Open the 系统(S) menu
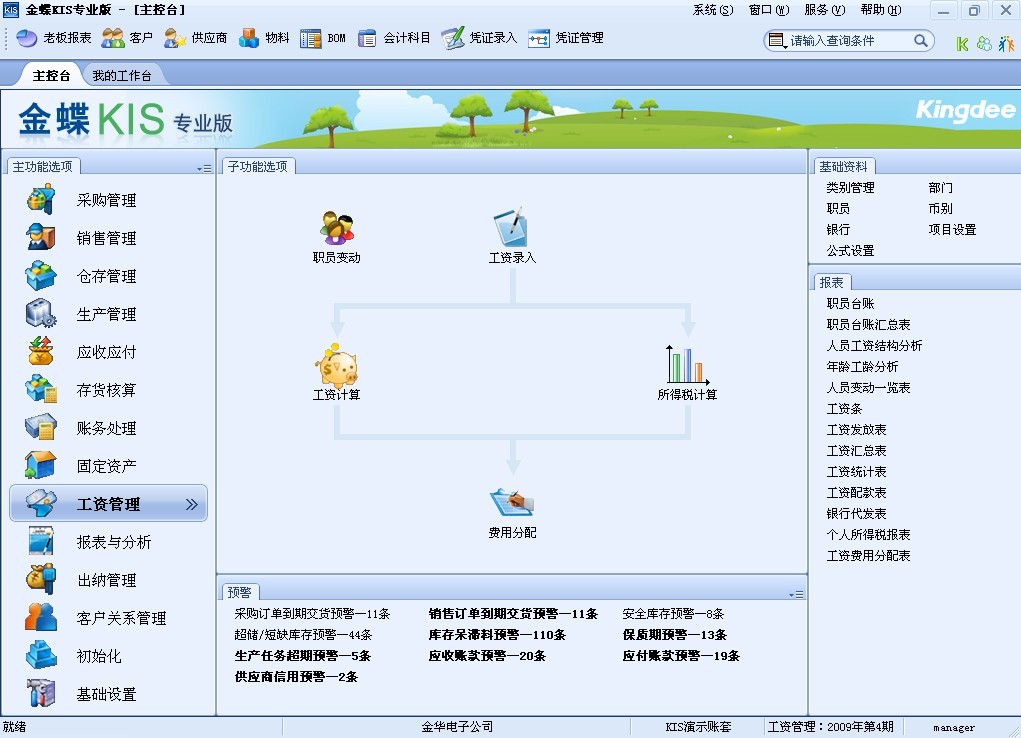 [x=712, y=10]
